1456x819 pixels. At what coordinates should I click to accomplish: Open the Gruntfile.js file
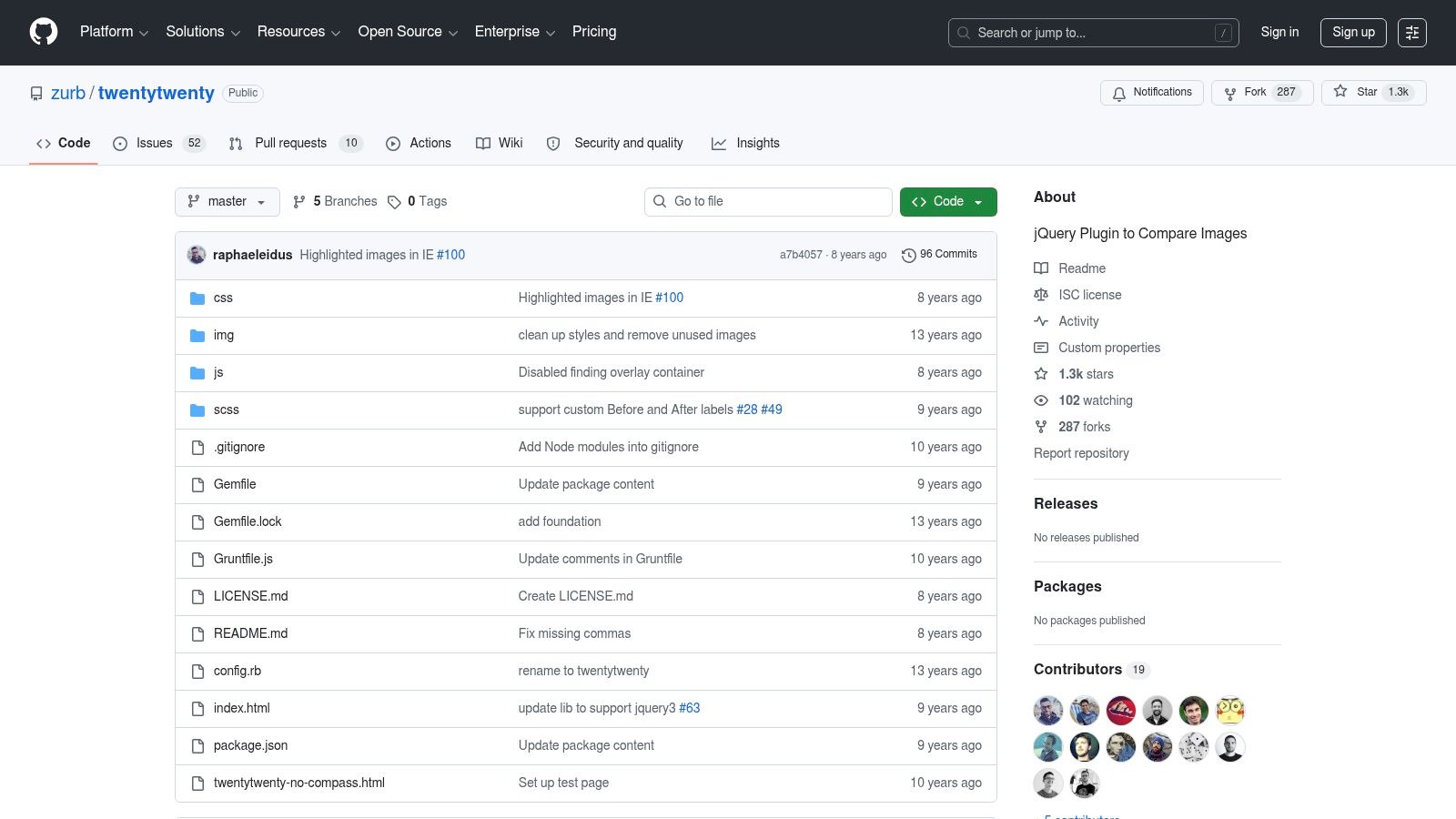click(x=243, y=559)
